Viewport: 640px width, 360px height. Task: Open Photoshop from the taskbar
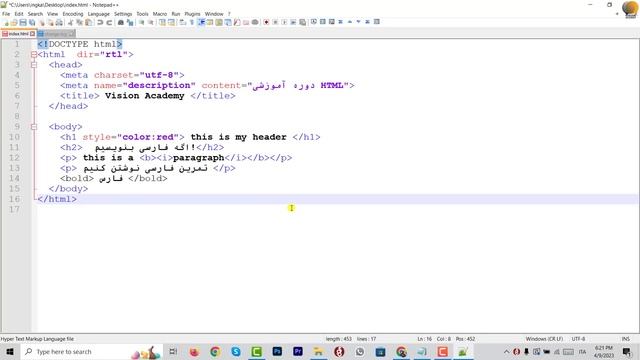click(x=277, y=351)
